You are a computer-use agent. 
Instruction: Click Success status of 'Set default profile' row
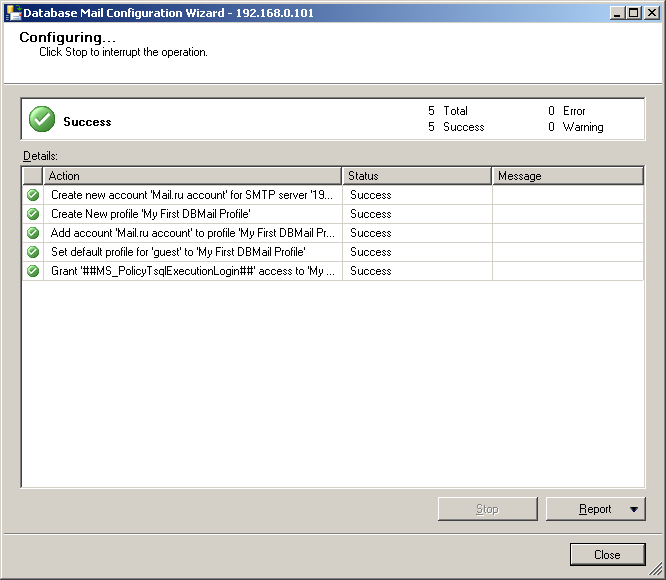click(x=371, y=252)
